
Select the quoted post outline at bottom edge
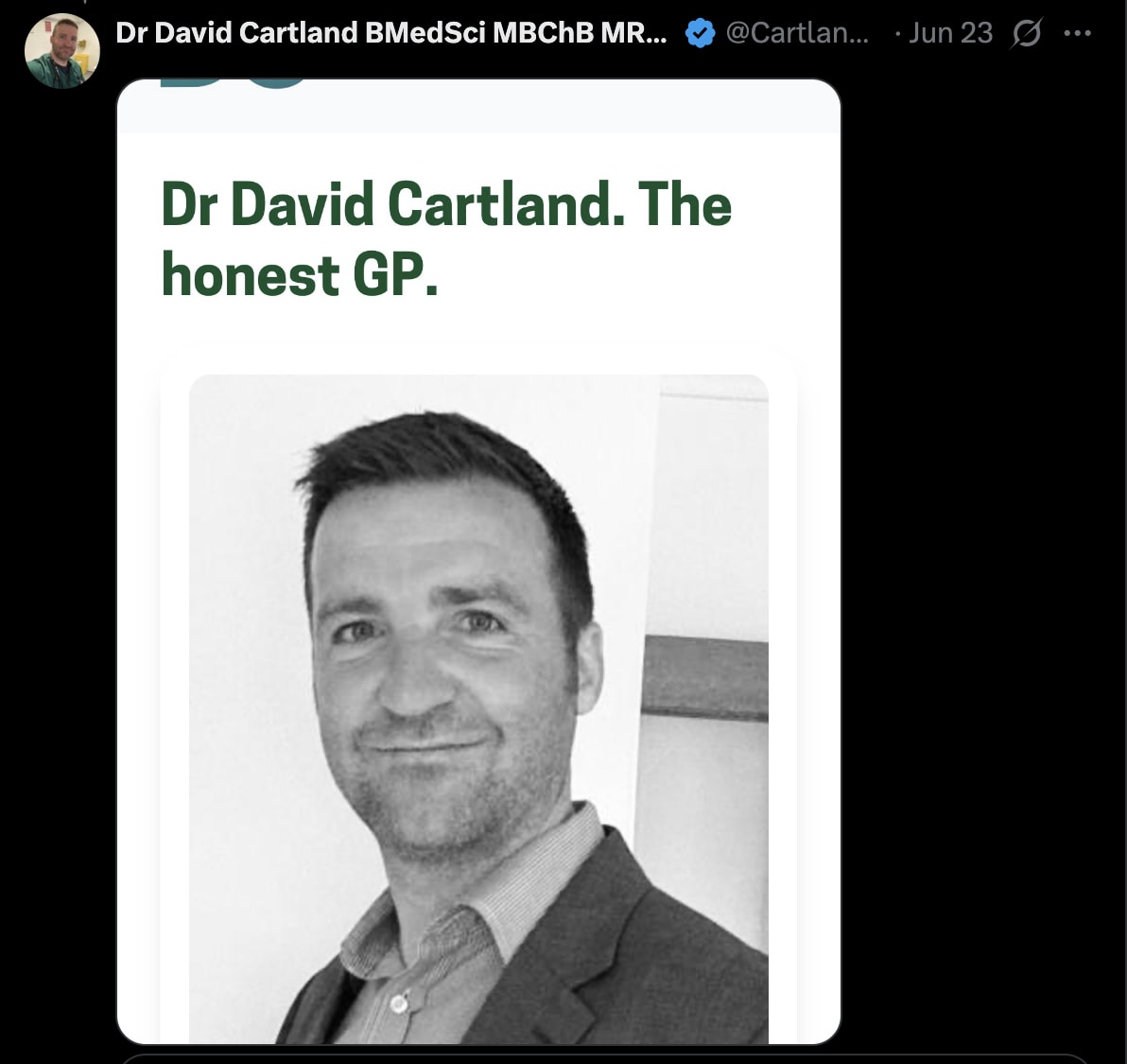click(x=604, y=1058)
